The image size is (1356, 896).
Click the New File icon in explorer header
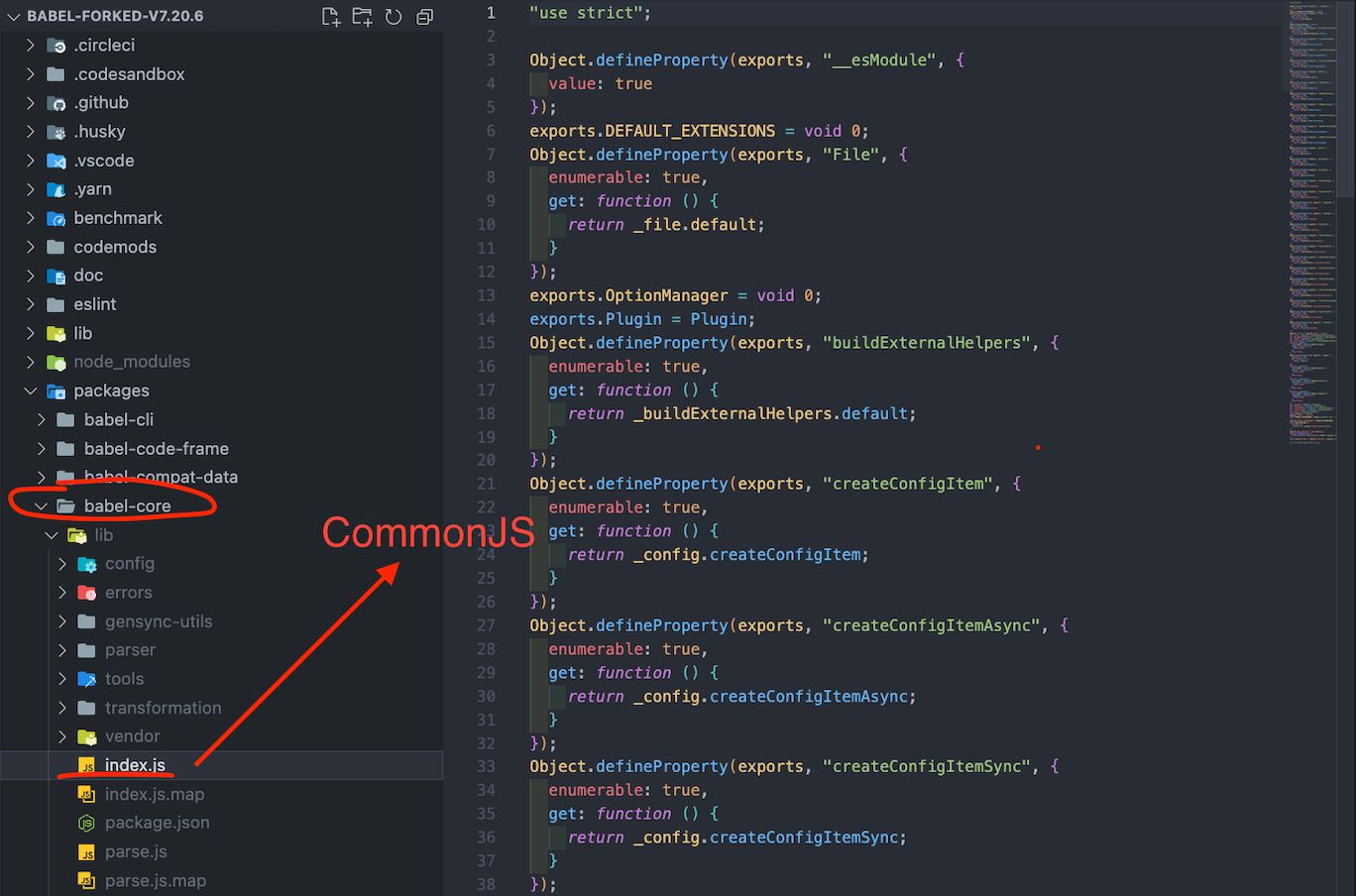(x=331, y=17)
